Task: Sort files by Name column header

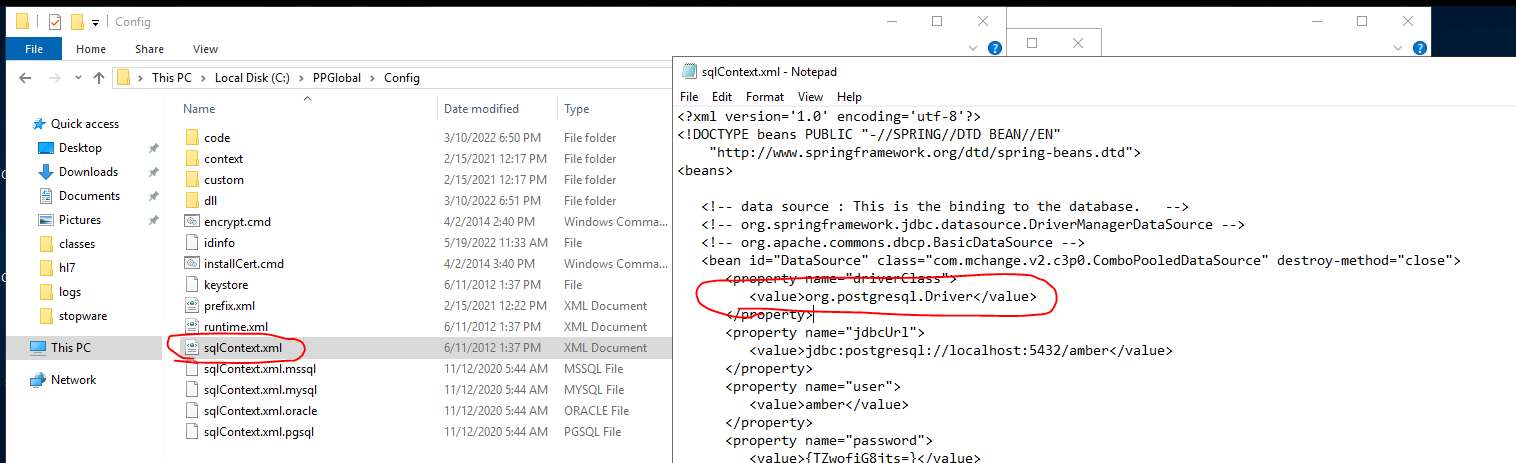Action: click(199, 108)
